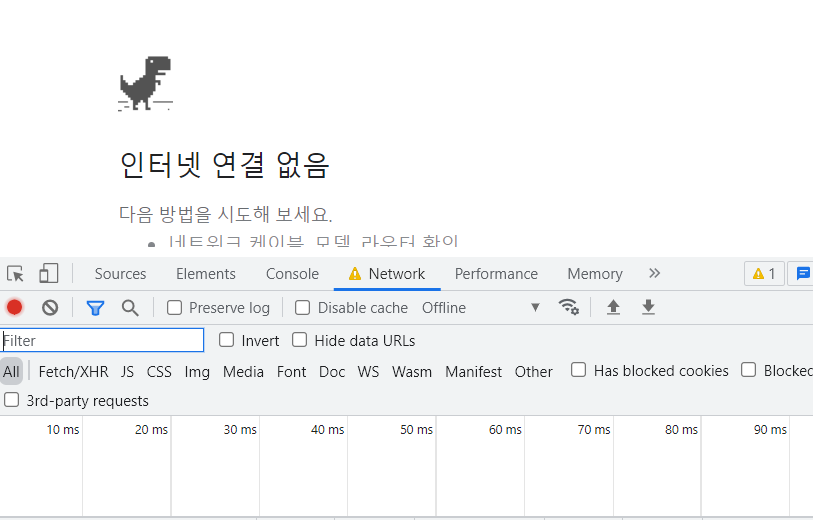Enable Disable cache checkbox
This screenshot has height=520, width=813.
(x=302, y=307)
